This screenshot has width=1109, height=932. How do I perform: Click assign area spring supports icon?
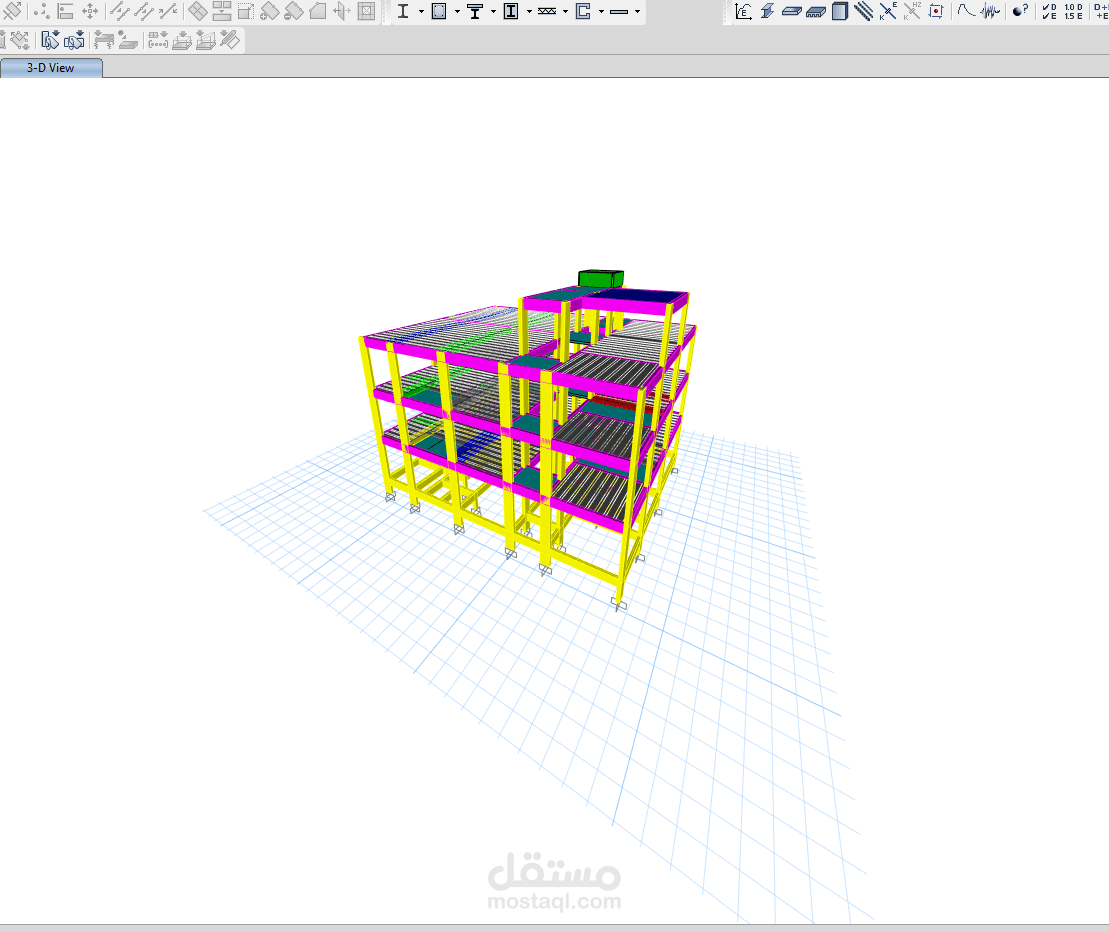coord(104,40)
